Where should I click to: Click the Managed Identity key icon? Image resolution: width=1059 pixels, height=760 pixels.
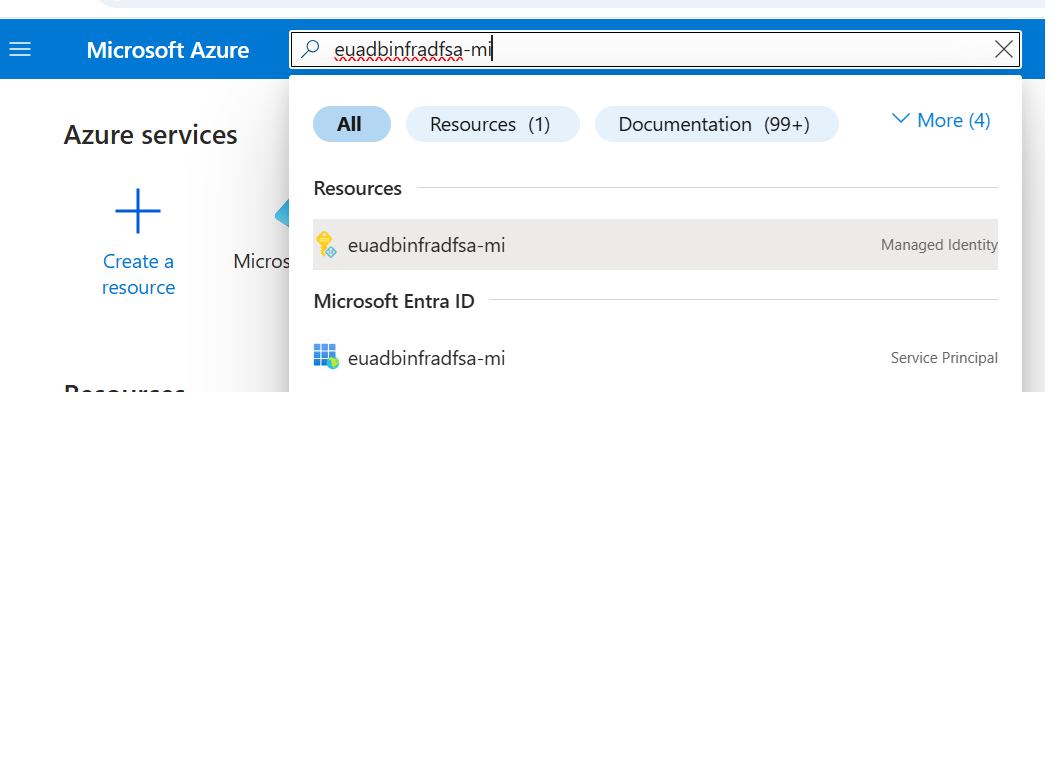point(326,244)
